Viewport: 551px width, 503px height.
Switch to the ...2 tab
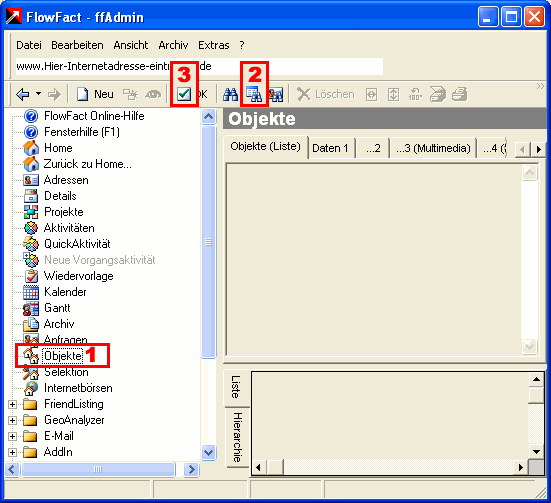pos(373,148)
